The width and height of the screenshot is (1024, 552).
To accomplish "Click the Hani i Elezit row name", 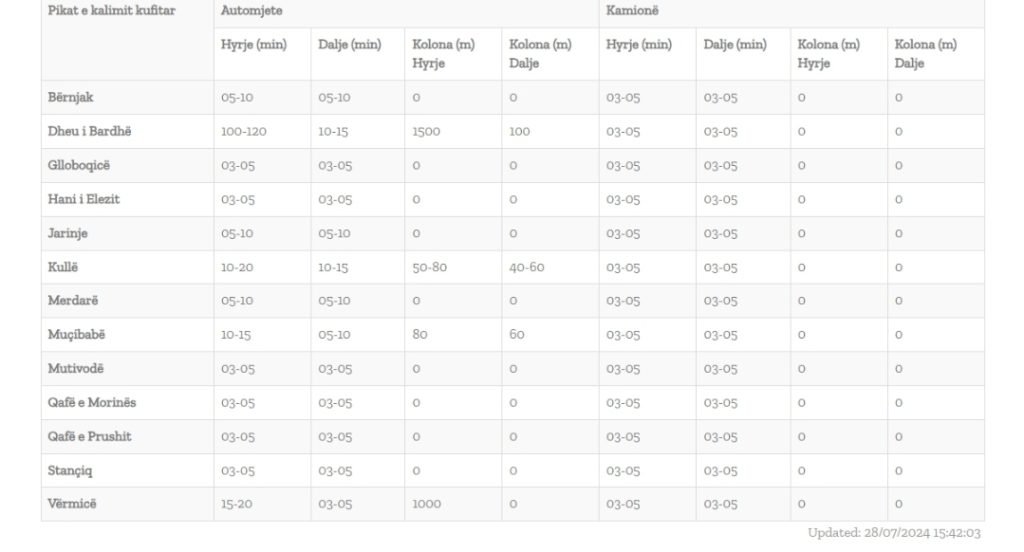I will [x=84, y=199].
